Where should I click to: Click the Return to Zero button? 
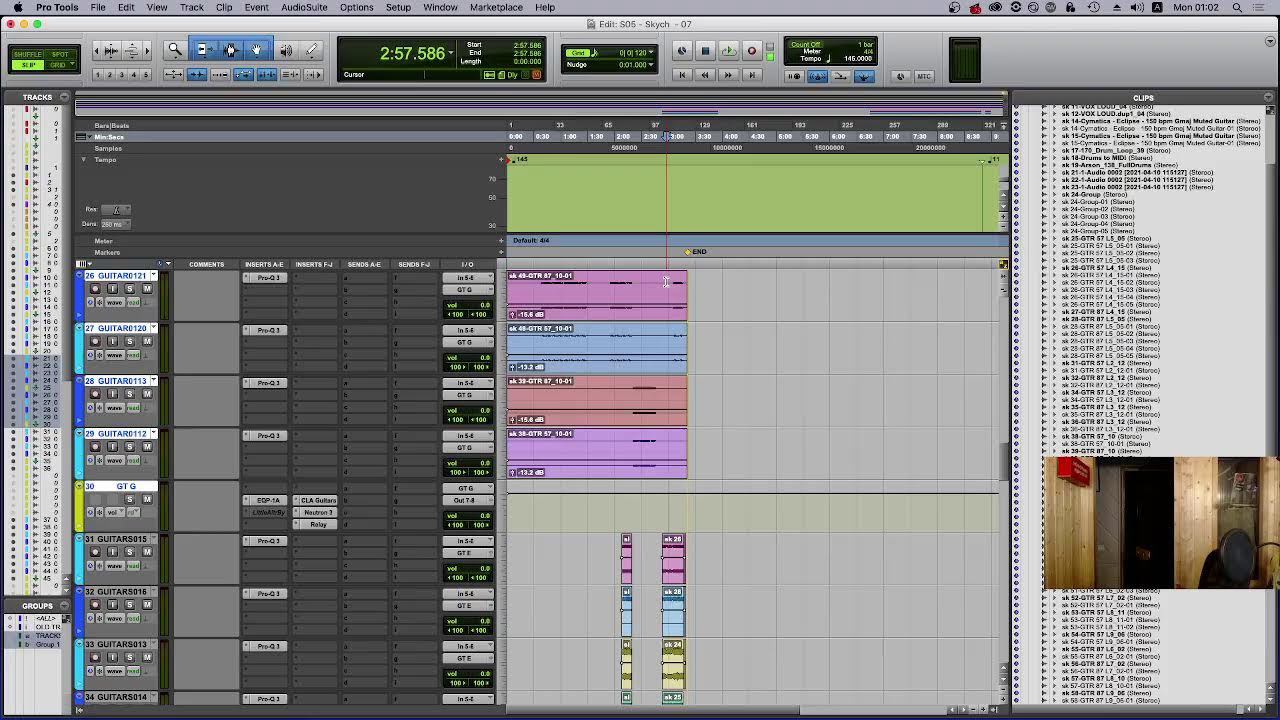coord(682,75)
